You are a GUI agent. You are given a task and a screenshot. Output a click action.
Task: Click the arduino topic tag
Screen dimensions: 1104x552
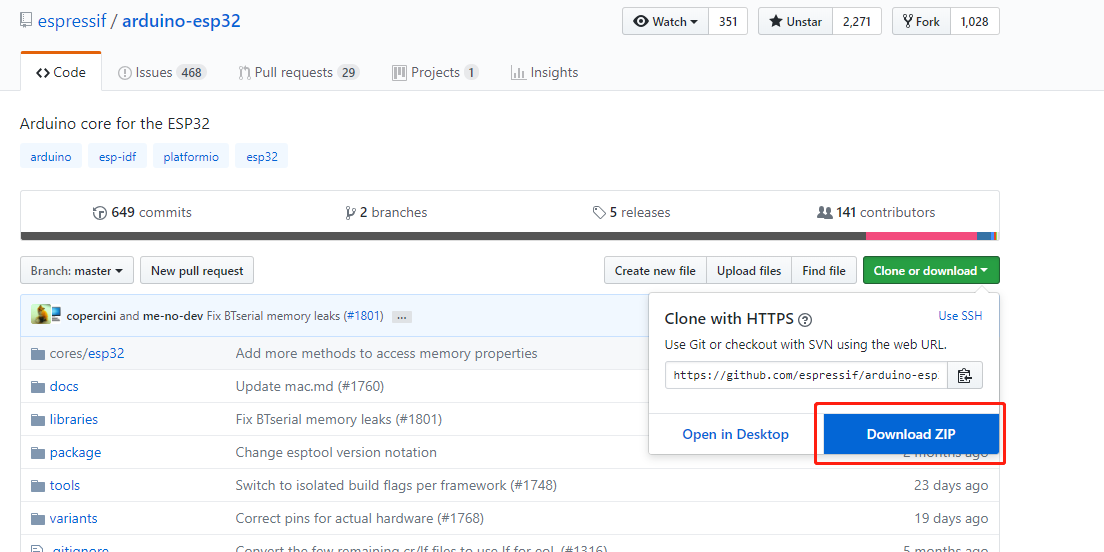point(51,157)
